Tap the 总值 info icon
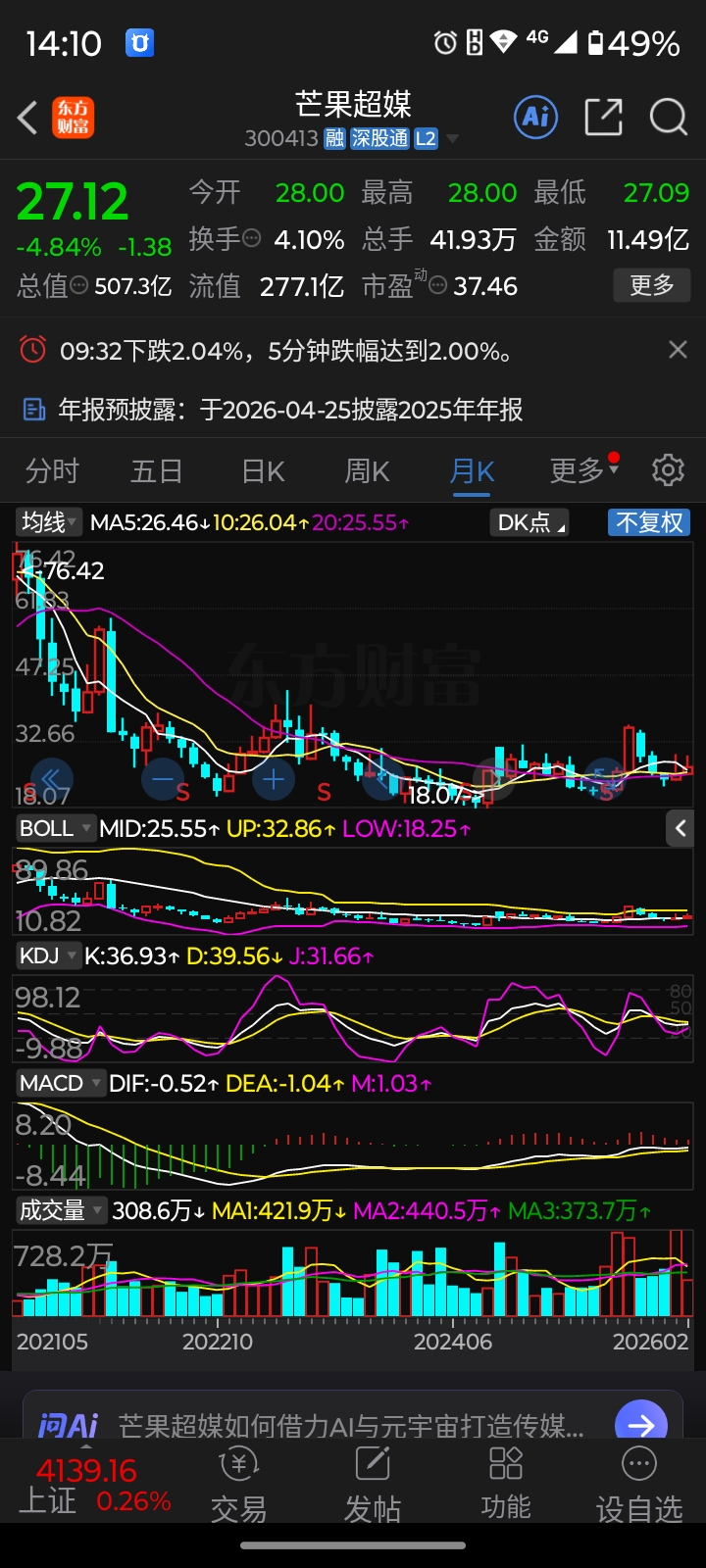 (x=79, y=285)
